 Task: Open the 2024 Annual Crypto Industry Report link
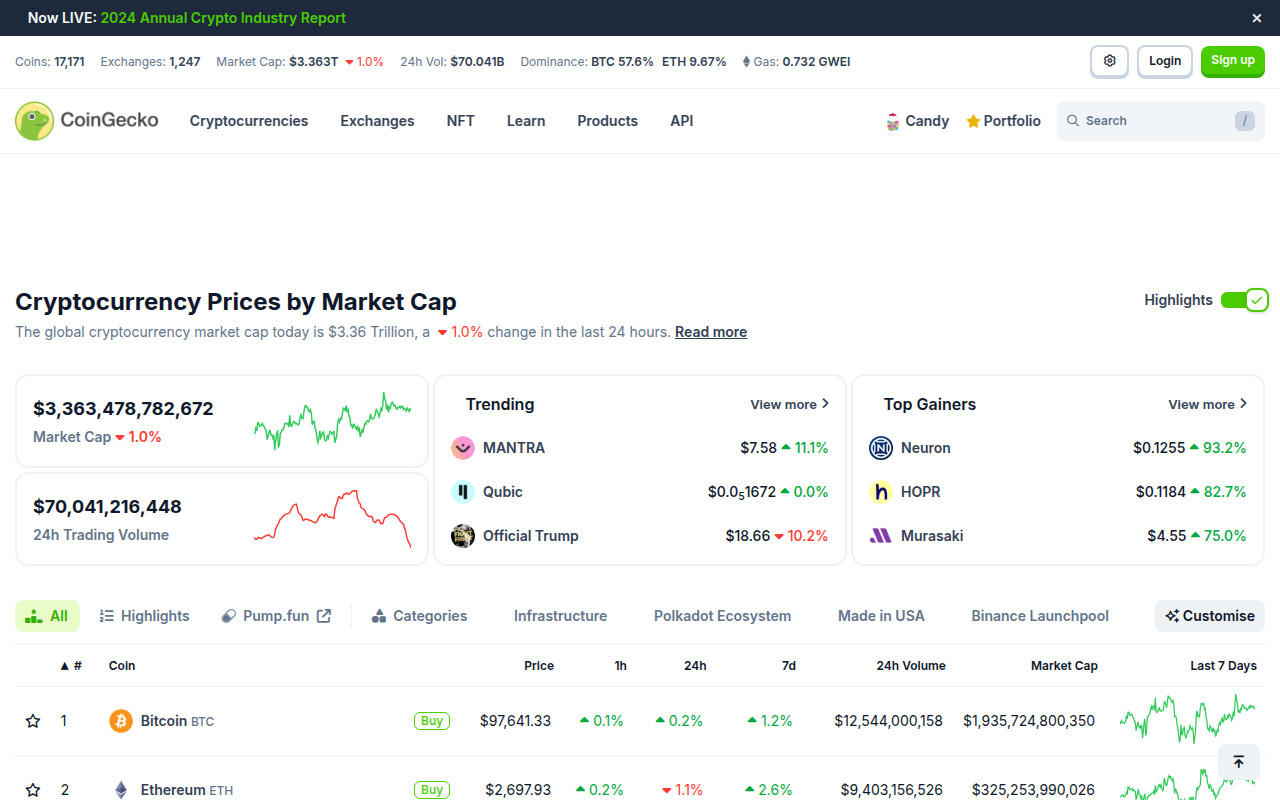tap(223, 18)
